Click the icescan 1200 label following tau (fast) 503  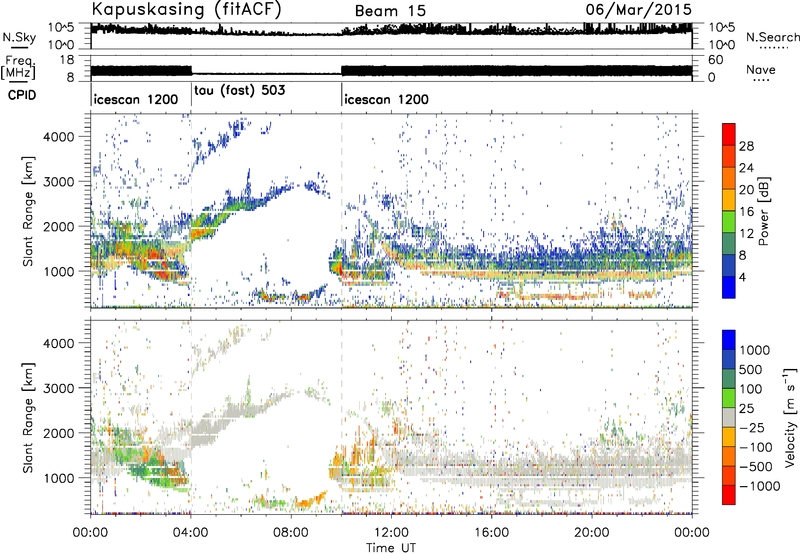pos(386,99)
